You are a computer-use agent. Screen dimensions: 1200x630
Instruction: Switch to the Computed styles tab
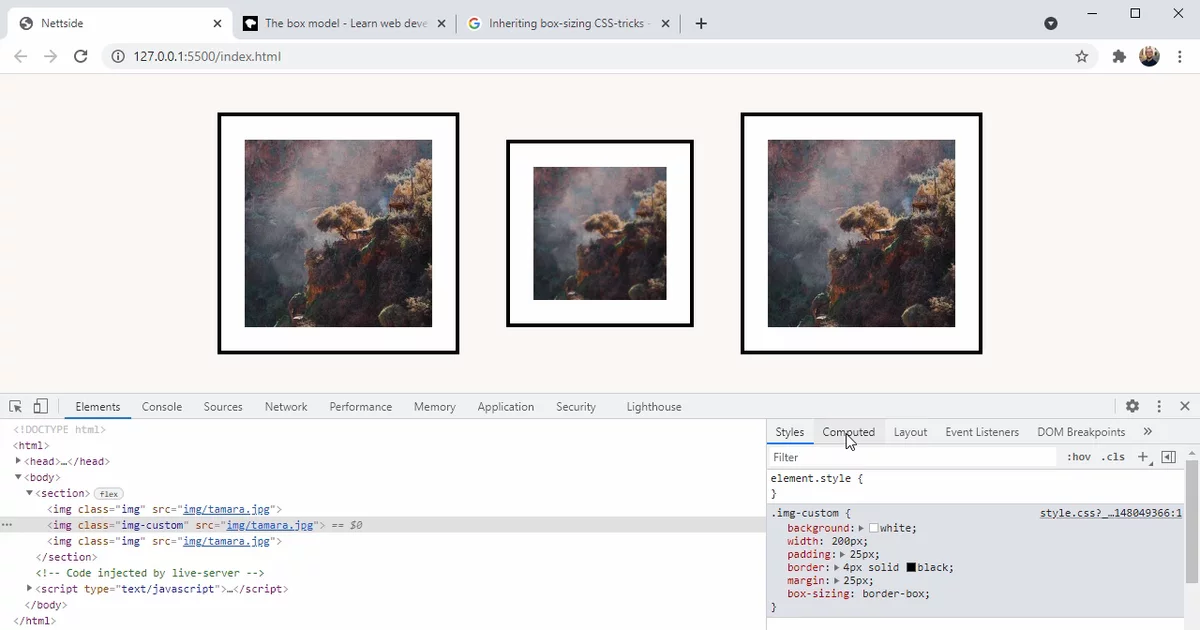pos(849,432)
